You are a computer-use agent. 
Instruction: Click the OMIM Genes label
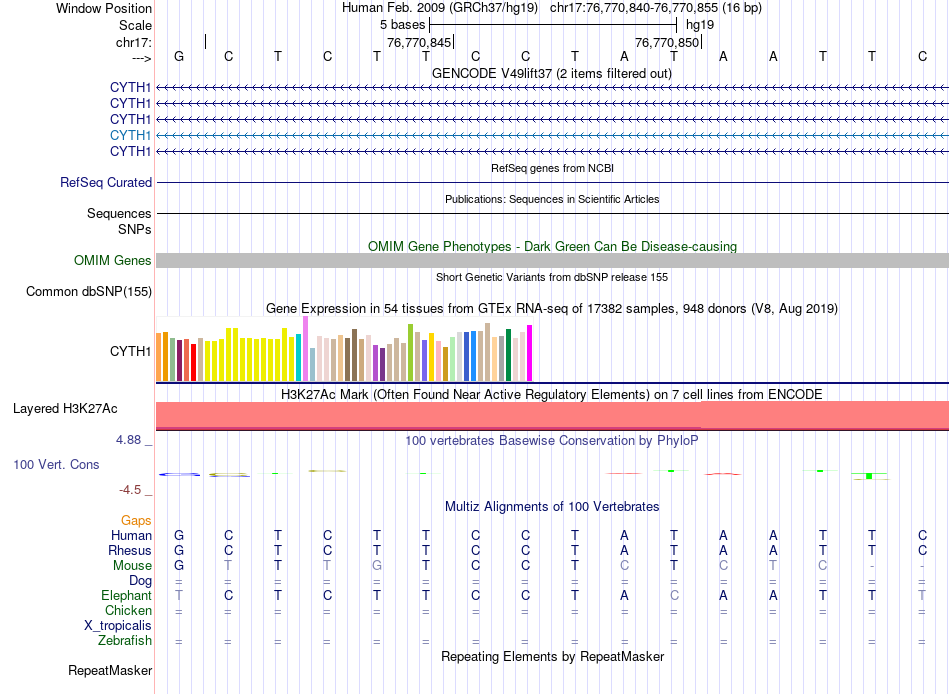113,261
